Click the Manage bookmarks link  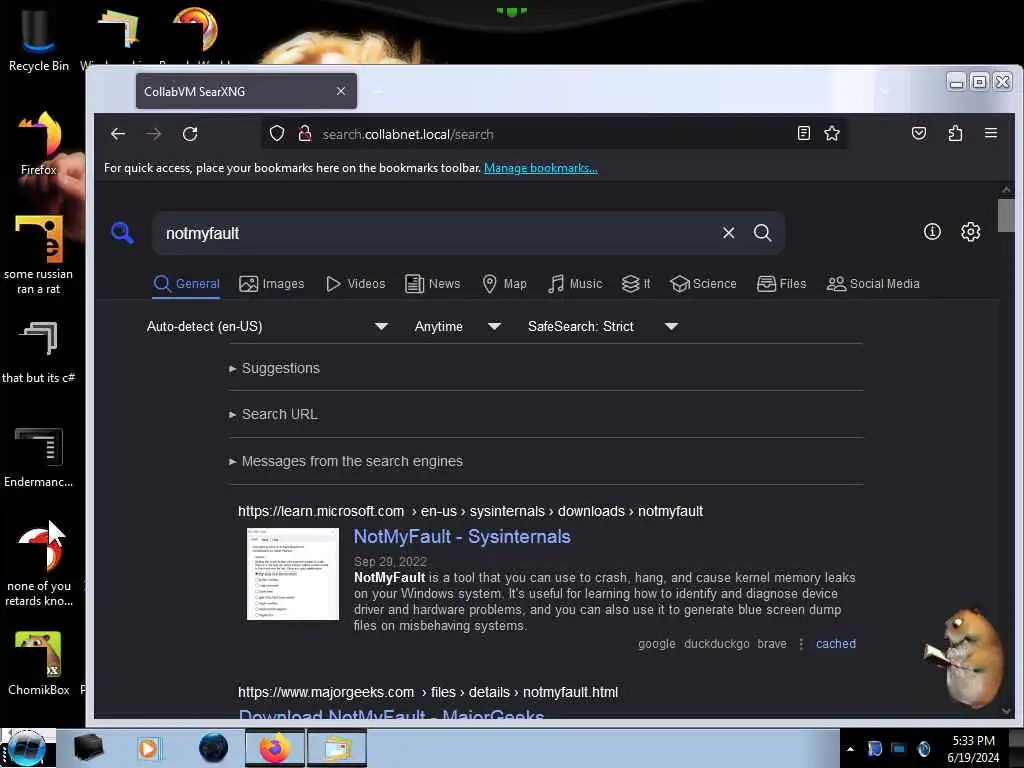(x=540, y=168)
